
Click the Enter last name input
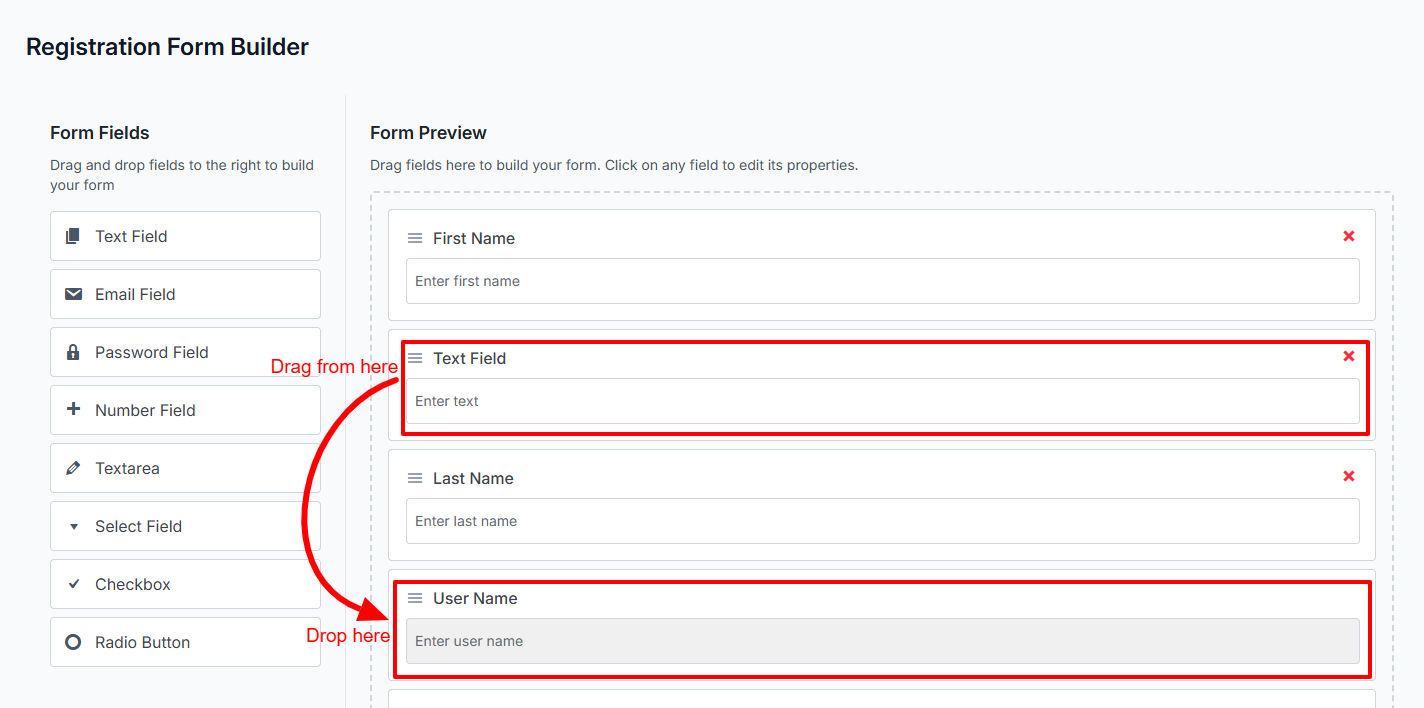click(x=882, y=521)
